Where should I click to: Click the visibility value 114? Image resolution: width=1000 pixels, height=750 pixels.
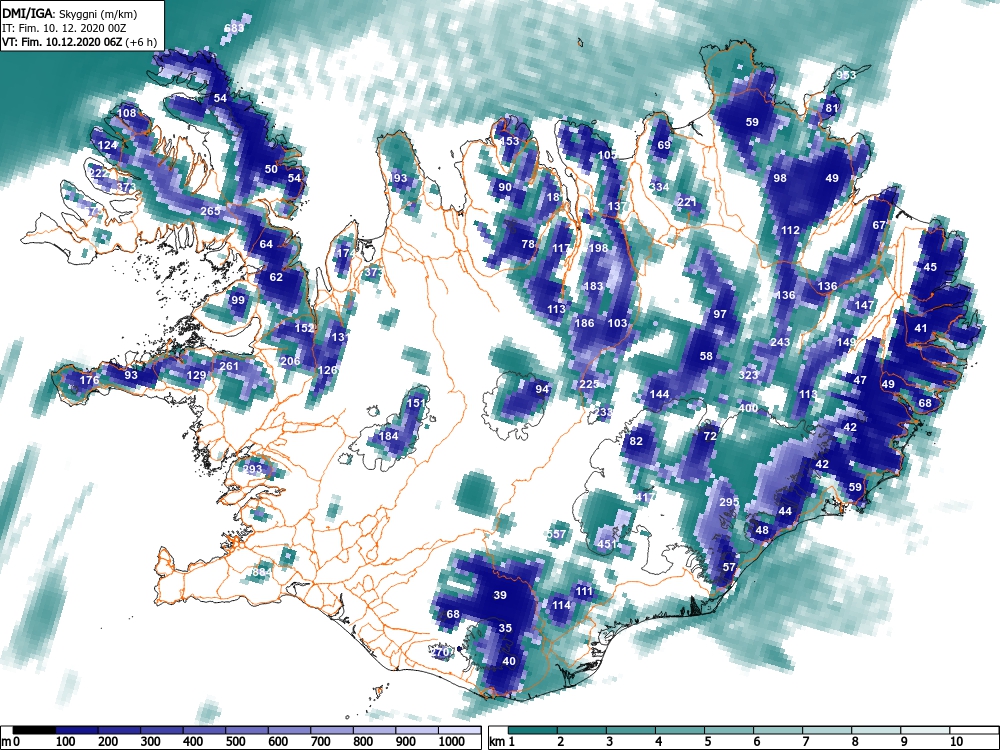[x=561, y=605]
